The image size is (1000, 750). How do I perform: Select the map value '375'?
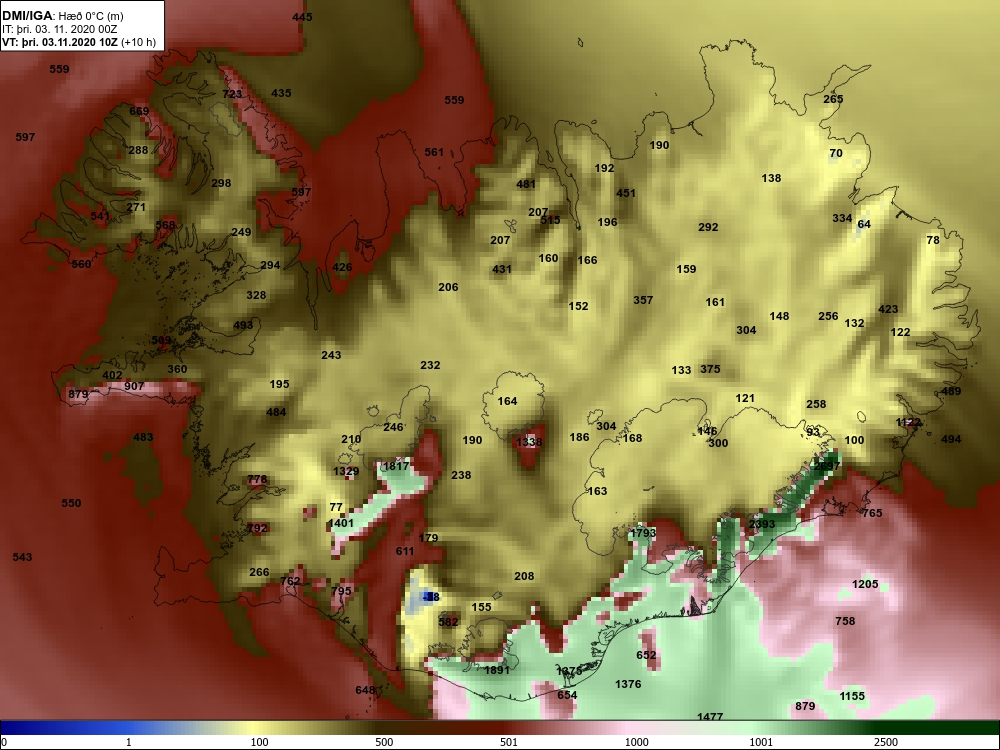coord(710,369)
